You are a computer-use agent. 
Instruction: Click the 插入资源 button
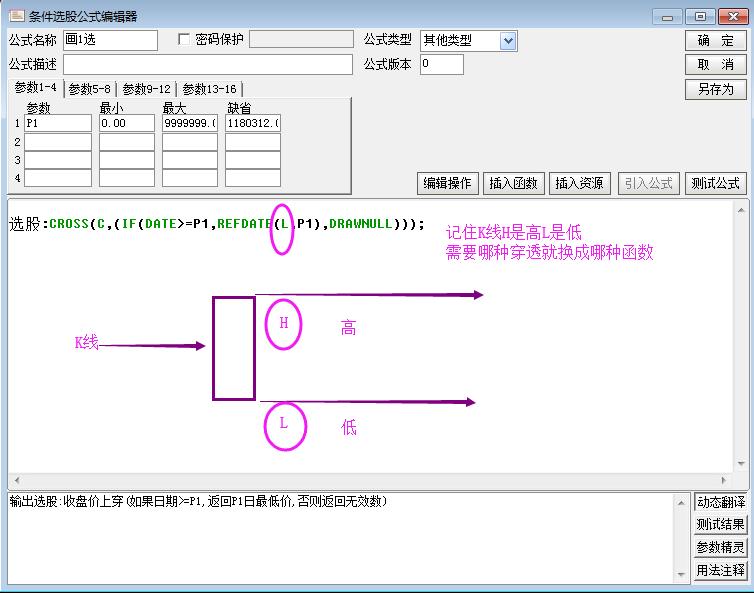pos(579,183)
